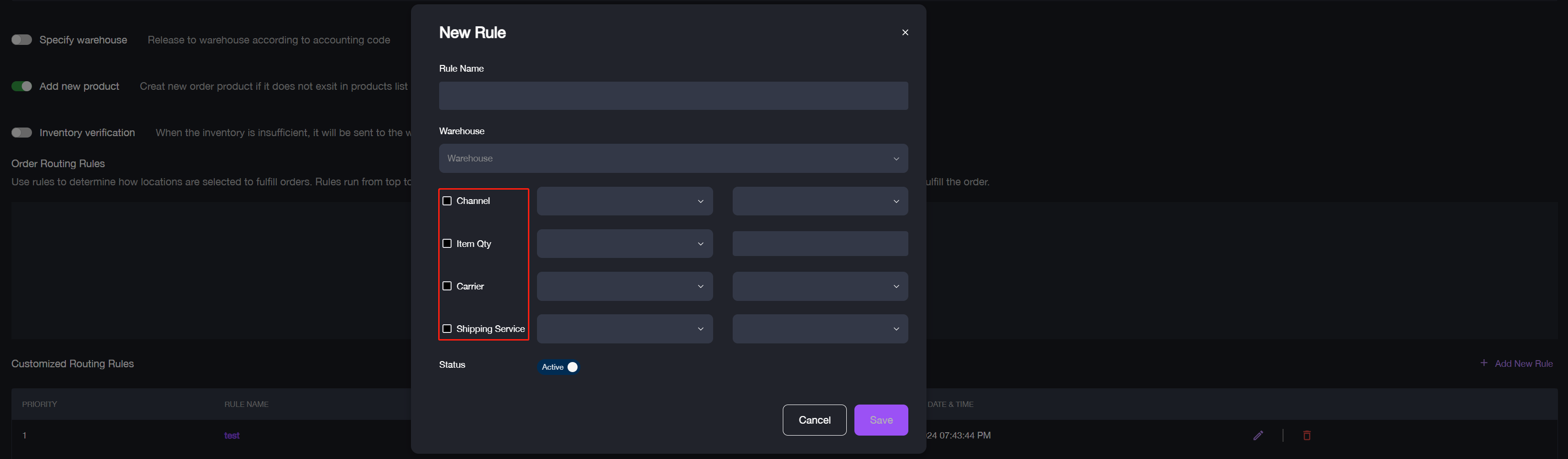Enable the Item Qty checkbox
The width and height of the screenshot is (1568, 459).
(x=447, y=244)
